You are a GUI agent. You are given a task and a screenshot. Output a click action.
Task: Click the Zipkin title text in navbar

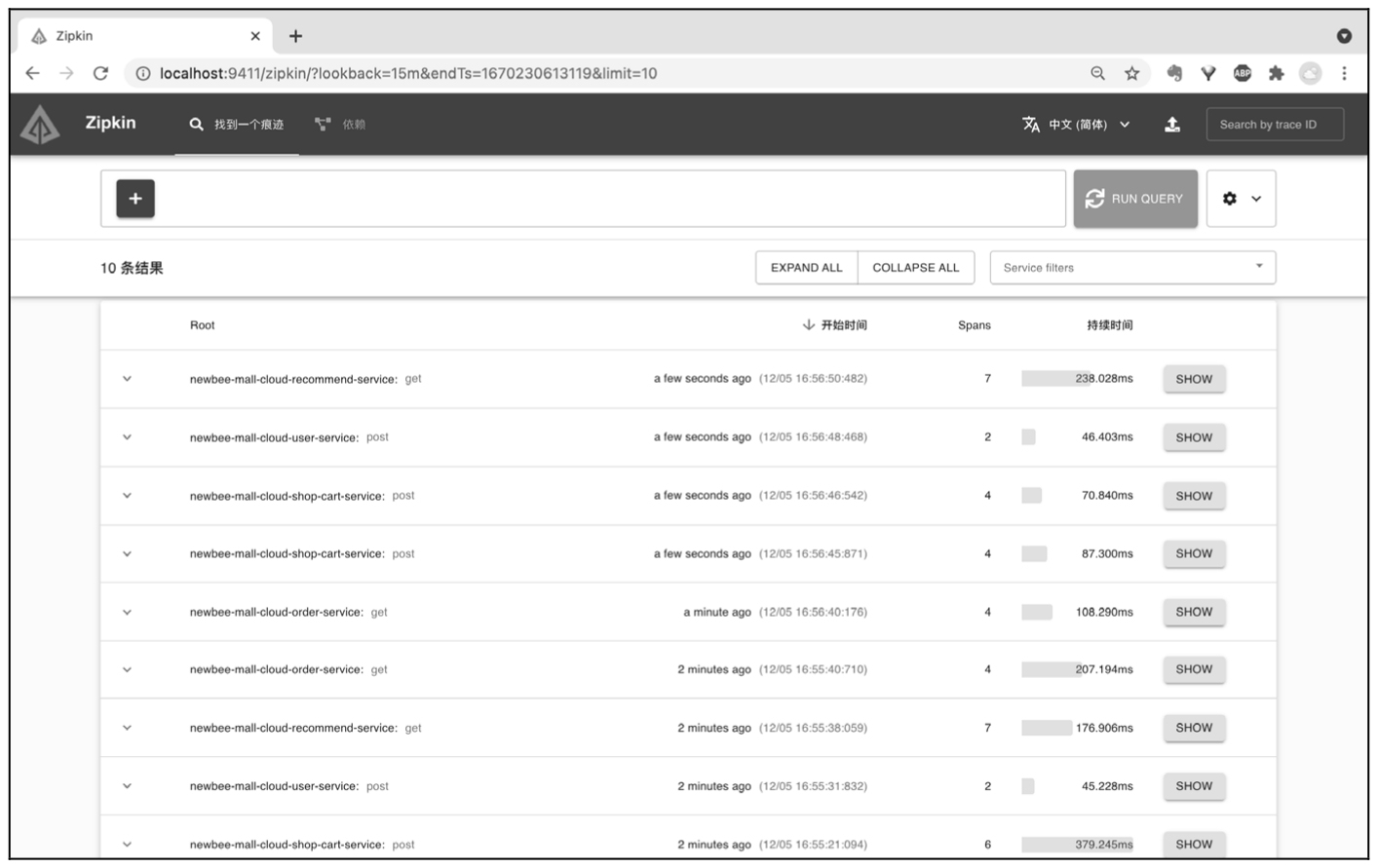[110, 123]
